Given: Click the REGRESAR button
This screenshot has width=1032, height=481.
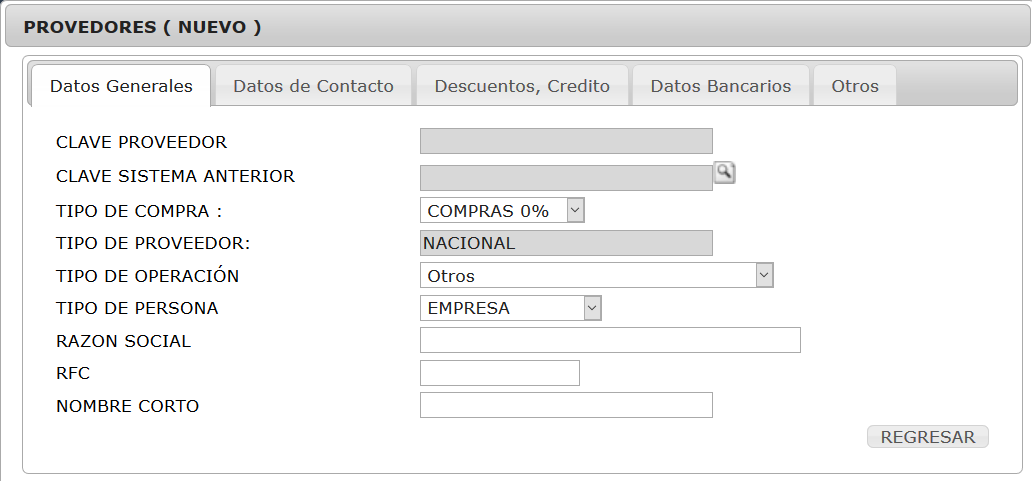Looking at the screenshot, I should click(927, 437).
